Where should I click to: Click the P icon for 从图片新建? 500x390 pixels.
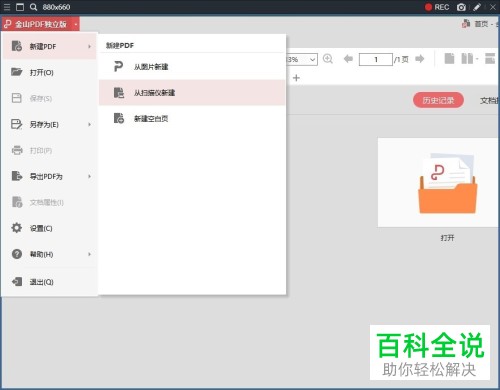click(x=118, y=66)
